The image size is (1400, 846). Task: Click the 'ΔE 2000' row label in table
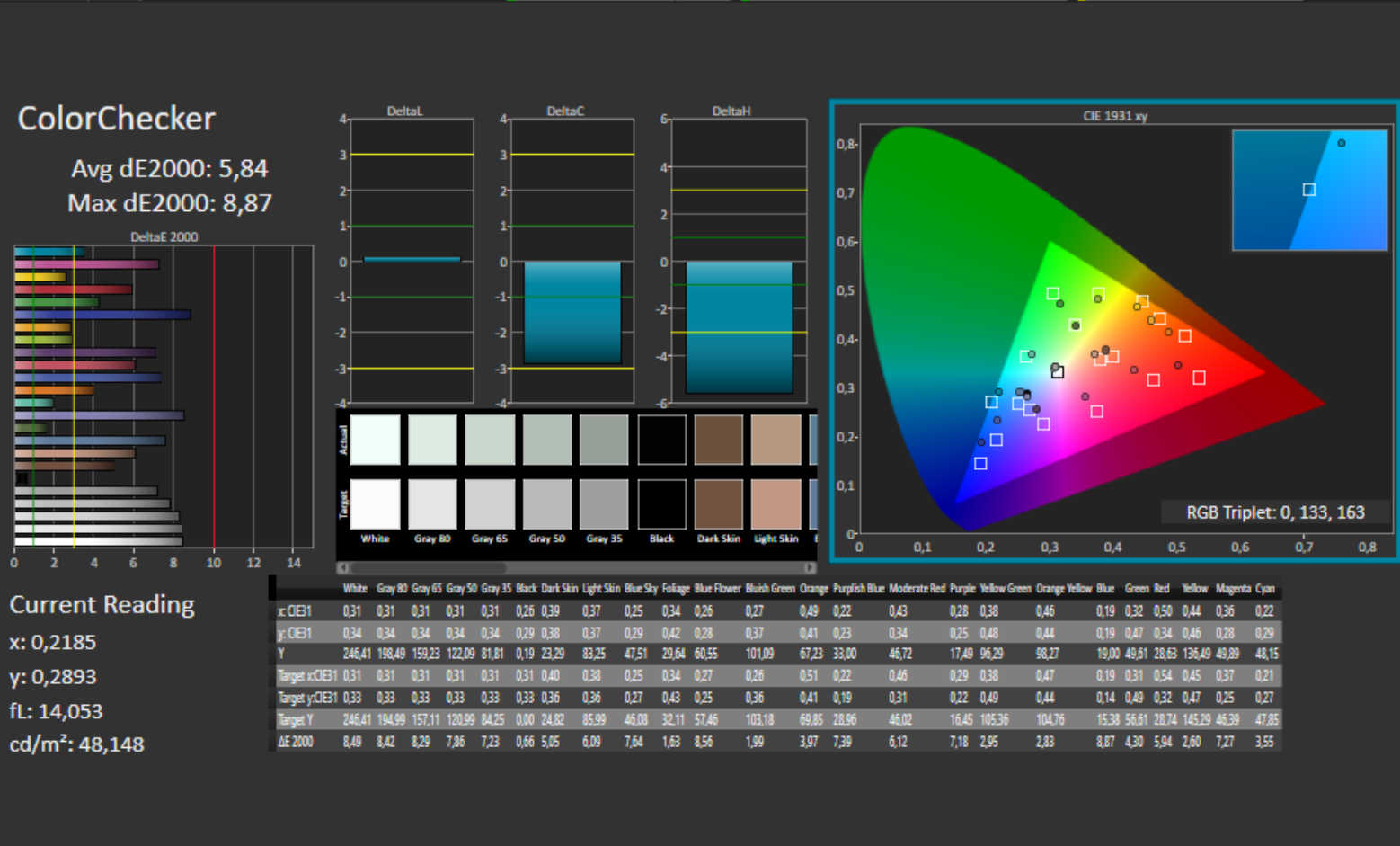click(296, 742)
